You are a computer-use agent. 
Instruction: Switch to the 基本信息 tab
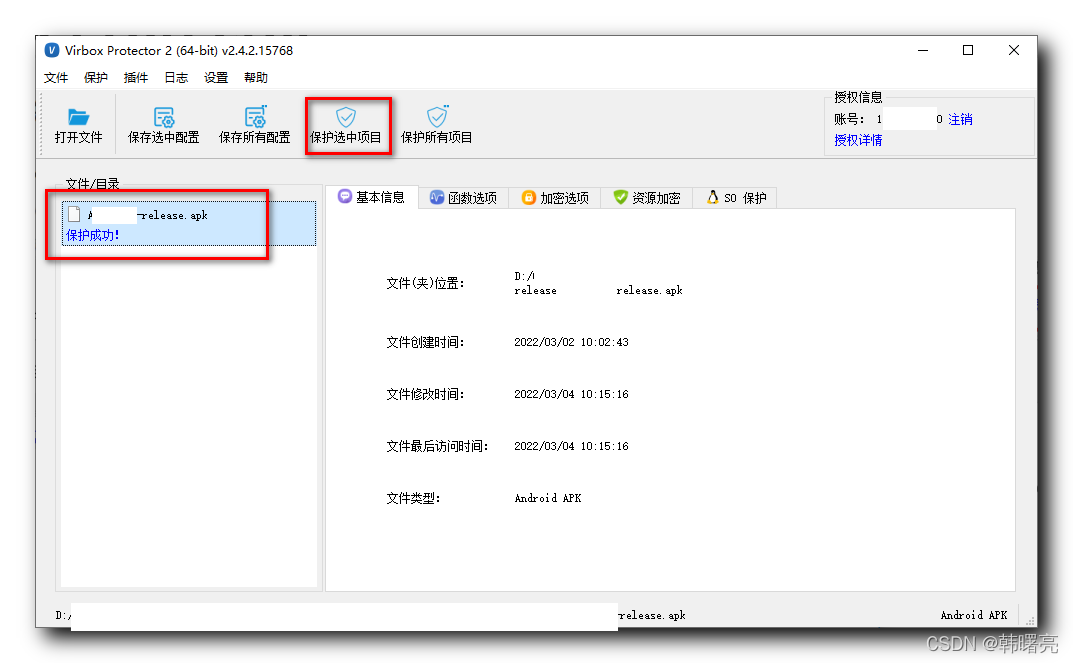pyautogui.click(x=372, y=197)
